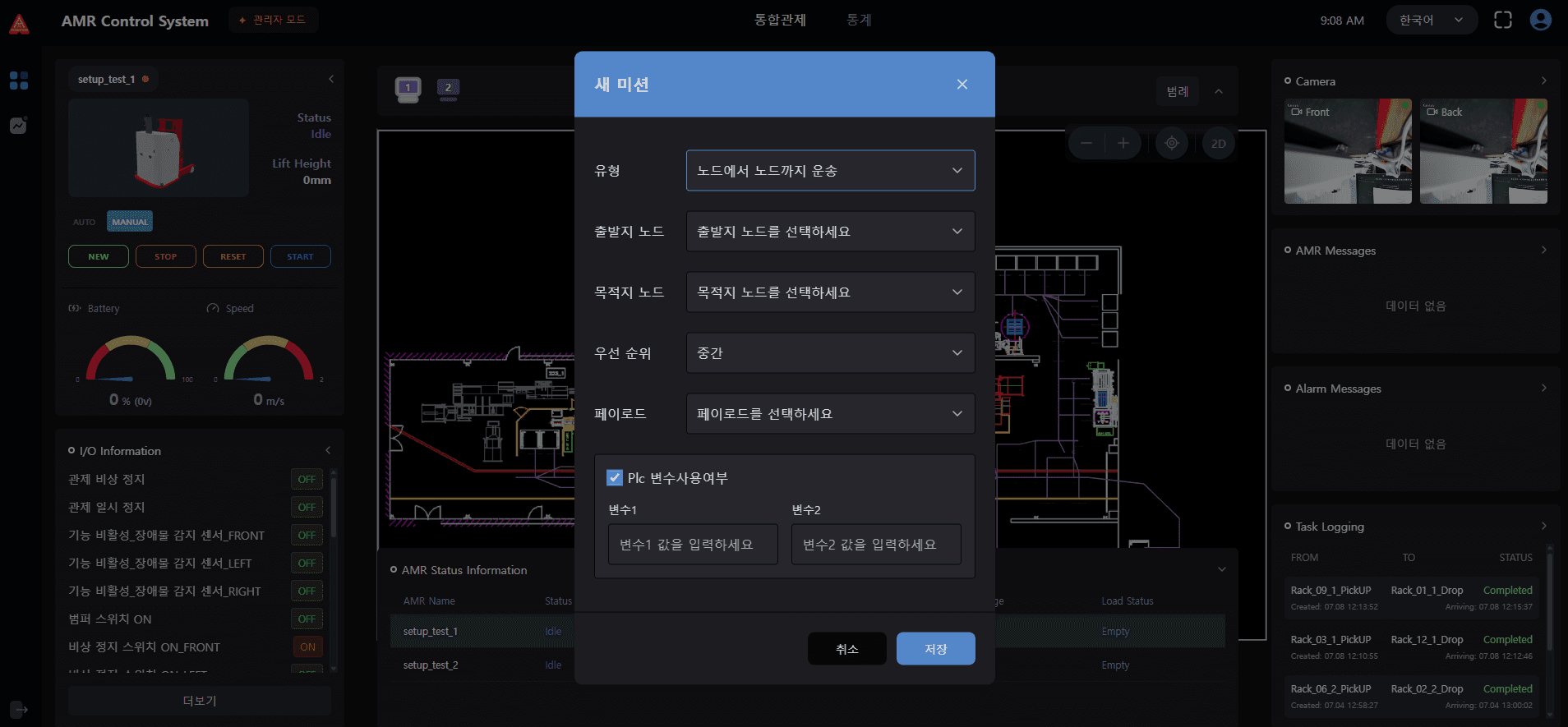Select the MANUAL mode toggle
1568x727 pixels.
130,222
